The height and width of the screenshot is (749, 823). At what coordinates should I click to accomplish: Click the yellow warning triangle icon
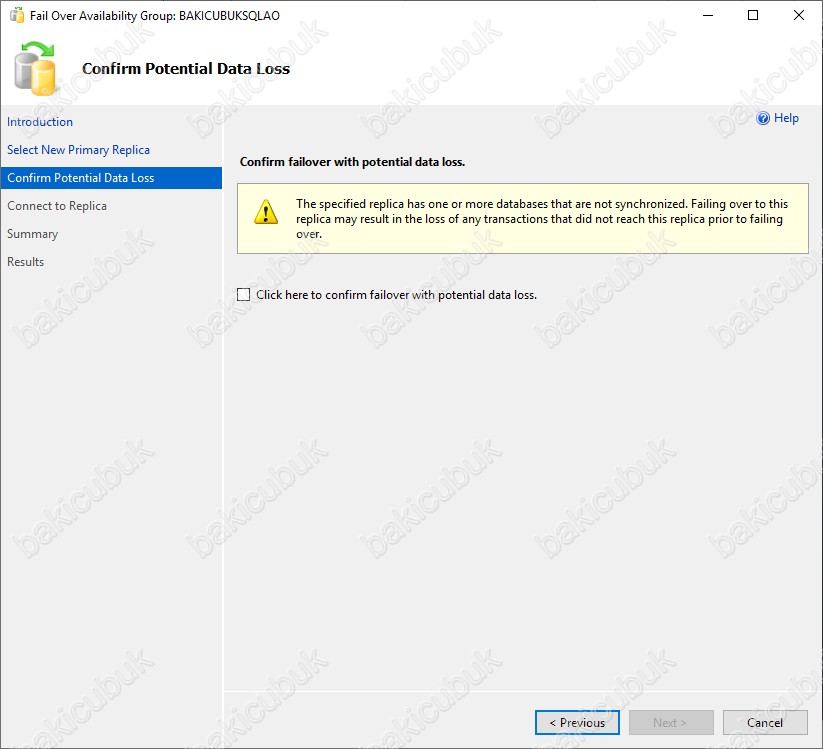point(266,212)
